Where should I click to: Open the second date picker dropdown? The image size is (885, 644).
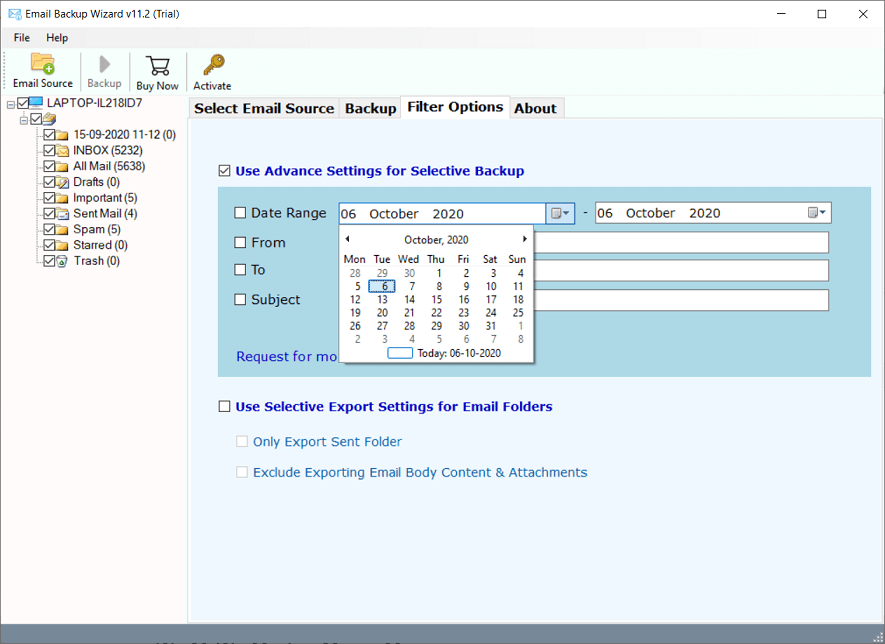point(815,212)
